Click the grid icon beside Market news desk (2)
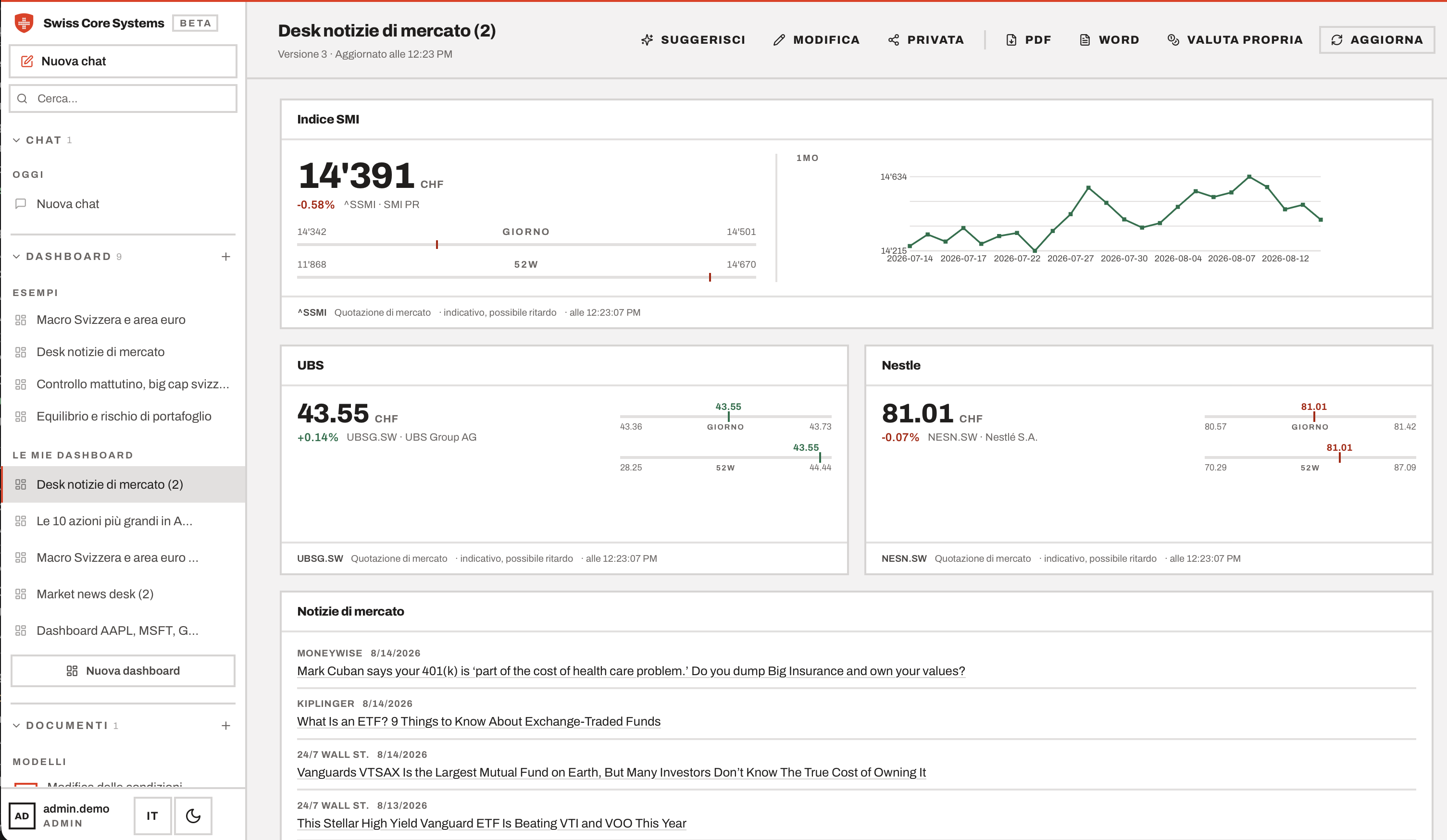The image size is (1447, 840). (x=21, y=593)
